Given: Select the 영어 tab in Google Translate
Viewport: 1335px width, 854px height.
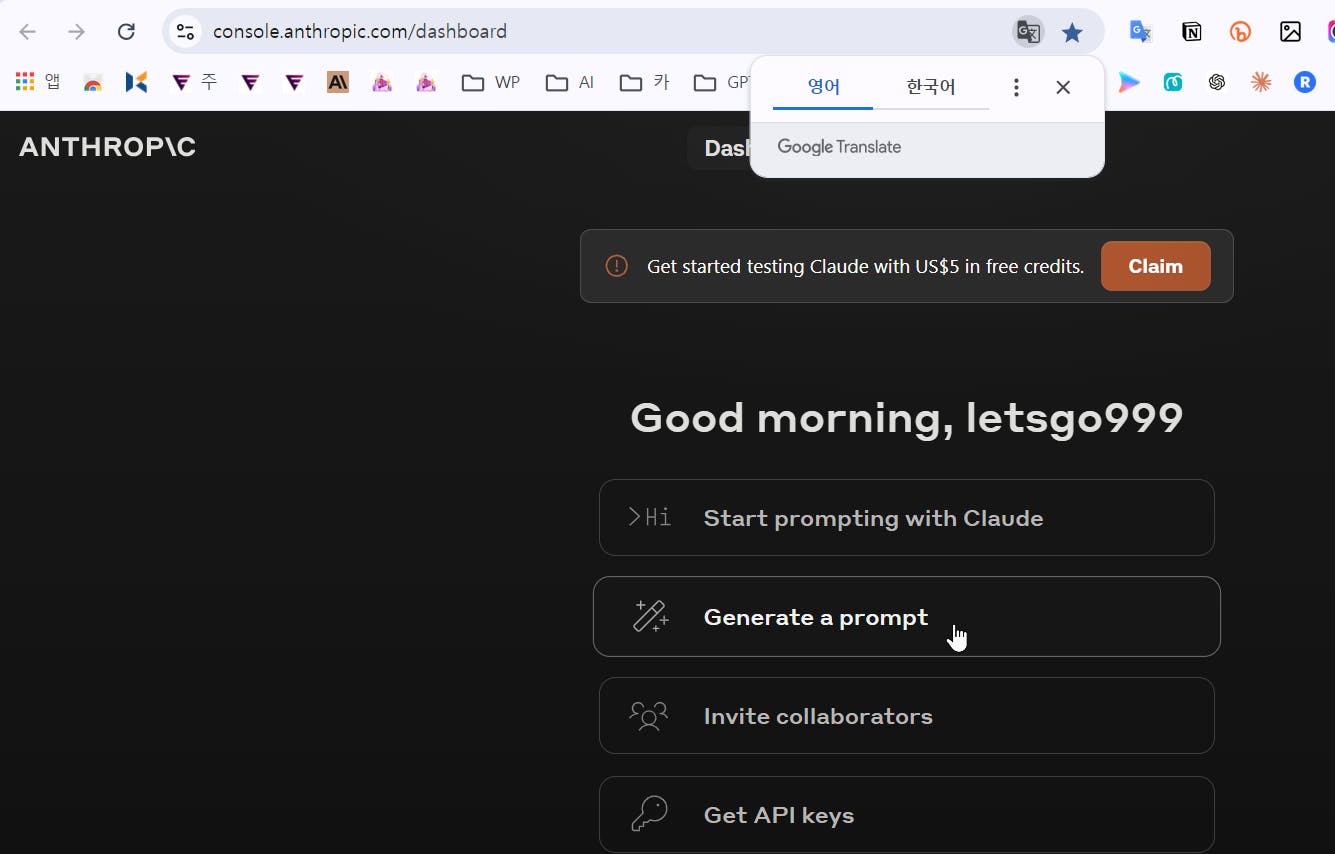Looking at the screenshot, I should pyautogui.click(x=823, y=87).
